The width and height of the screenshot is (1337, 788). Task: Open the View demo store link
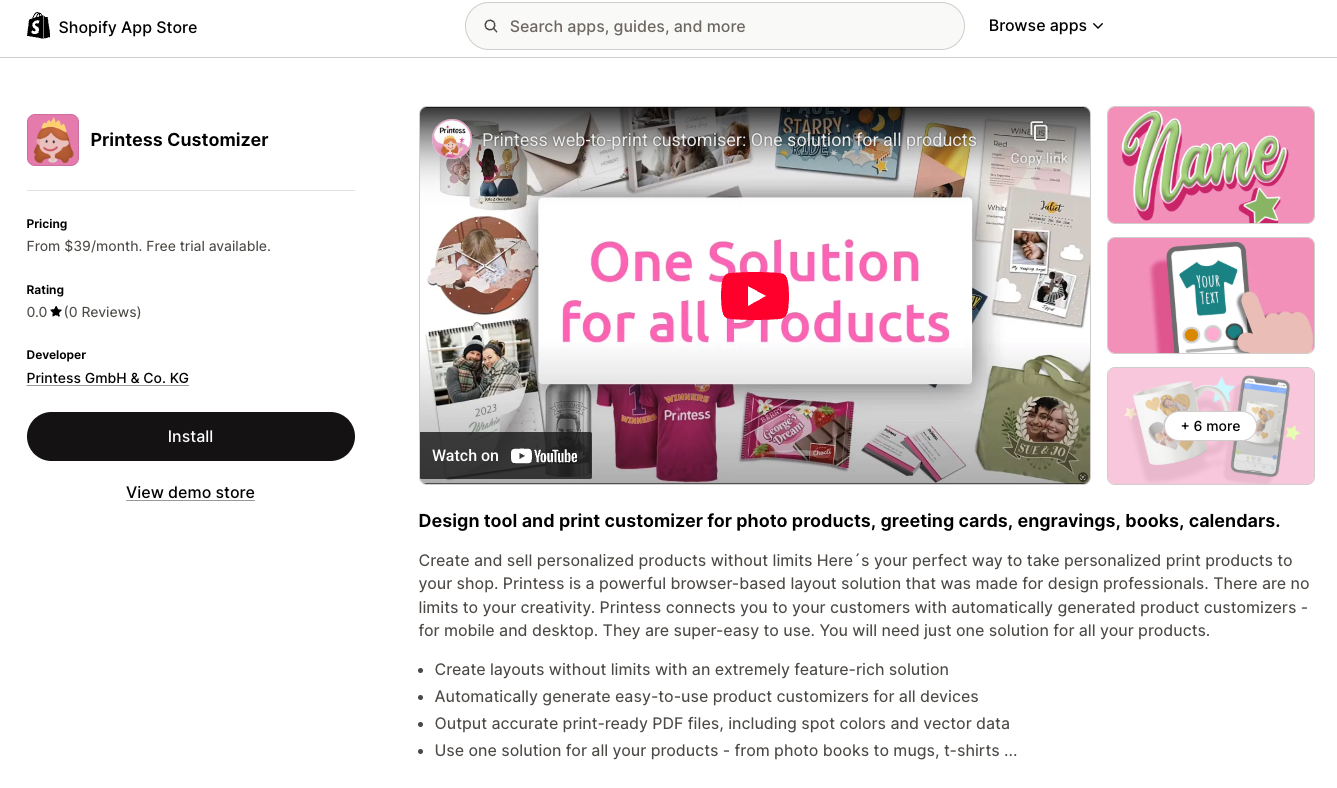(190, 492)
